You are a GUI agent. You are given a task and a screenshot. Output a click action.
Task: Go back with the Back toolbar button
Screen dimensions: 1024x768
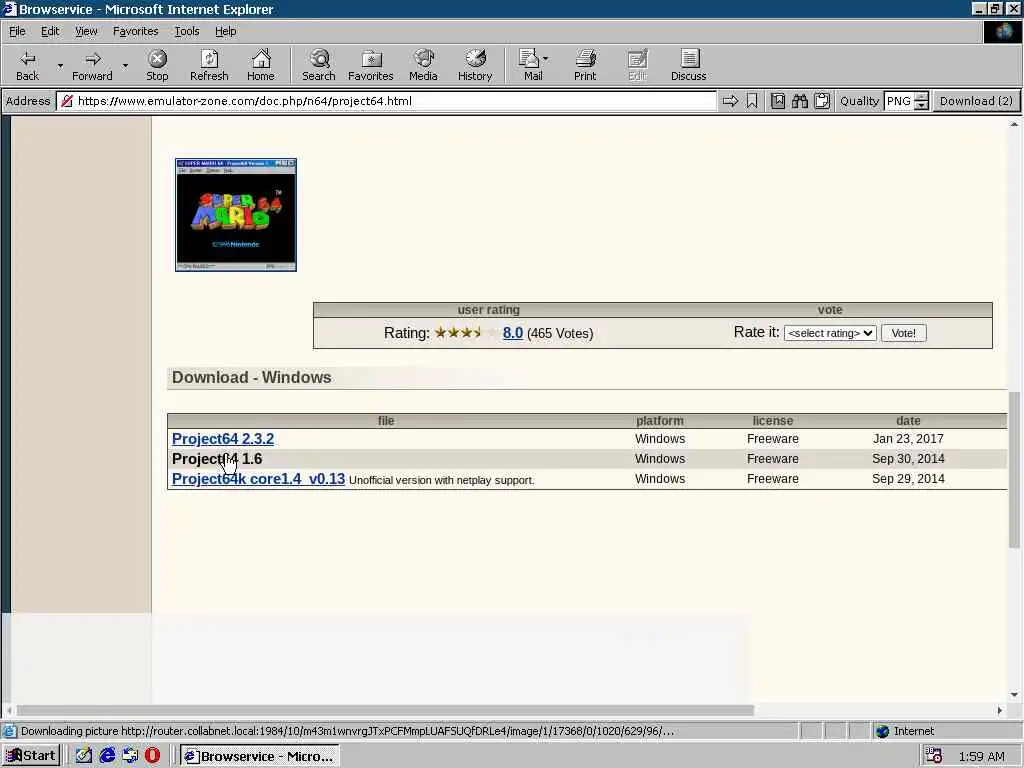pos(27,65)
